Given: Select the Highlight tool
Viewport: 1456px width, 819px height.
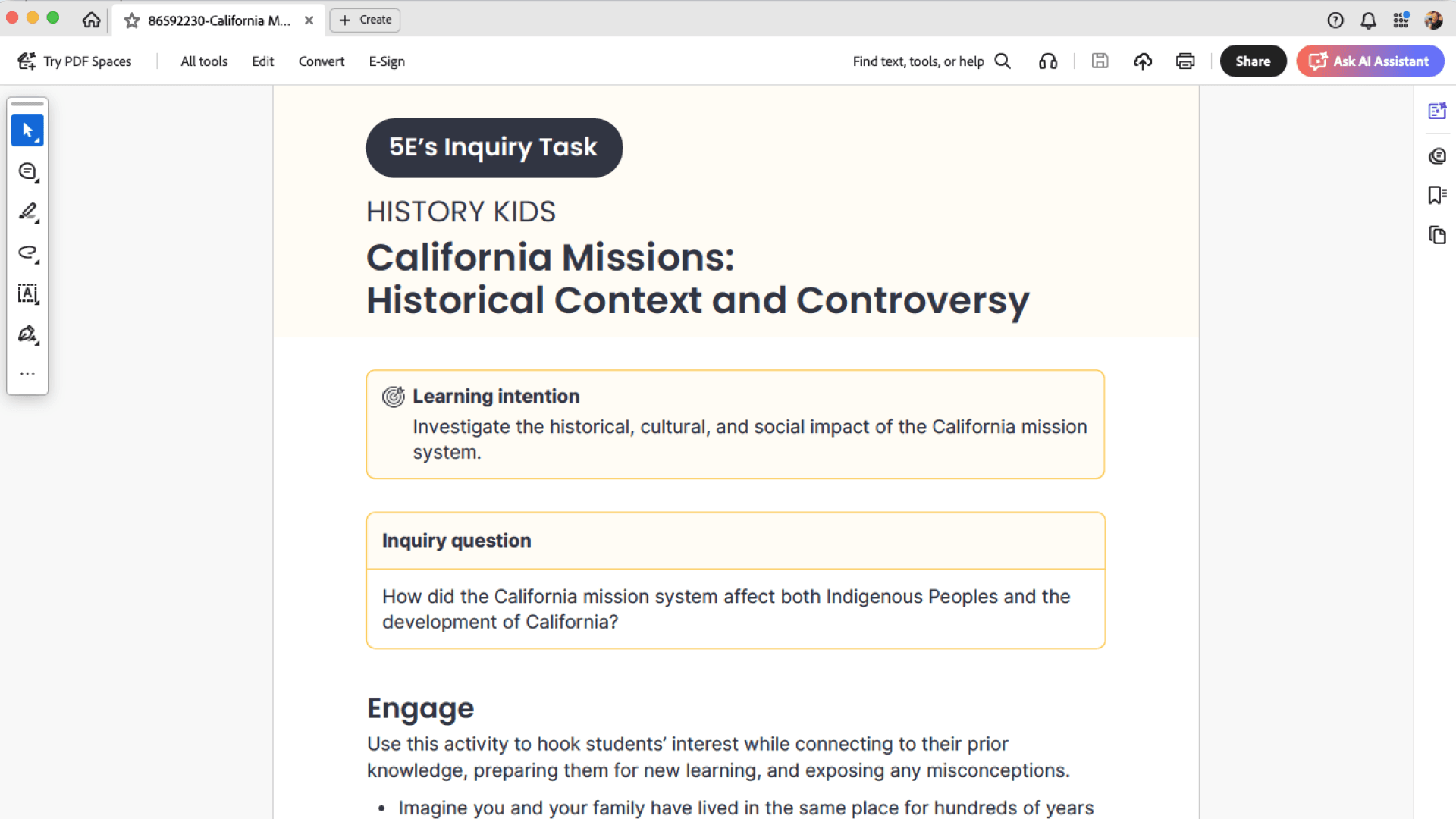Looking at the screenshot, I should (x=27, y=212).
